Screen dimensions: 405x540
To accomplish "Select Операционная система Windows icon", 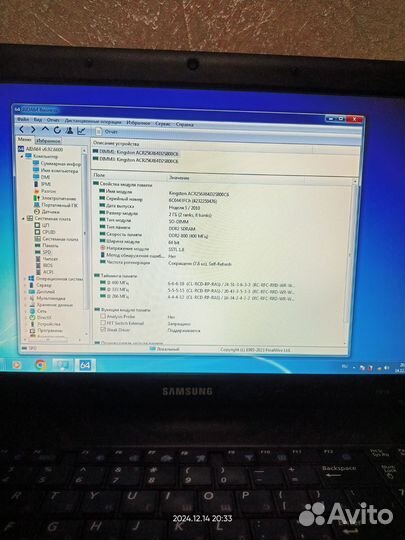I will pyautogui.click(x=31, y=278).
